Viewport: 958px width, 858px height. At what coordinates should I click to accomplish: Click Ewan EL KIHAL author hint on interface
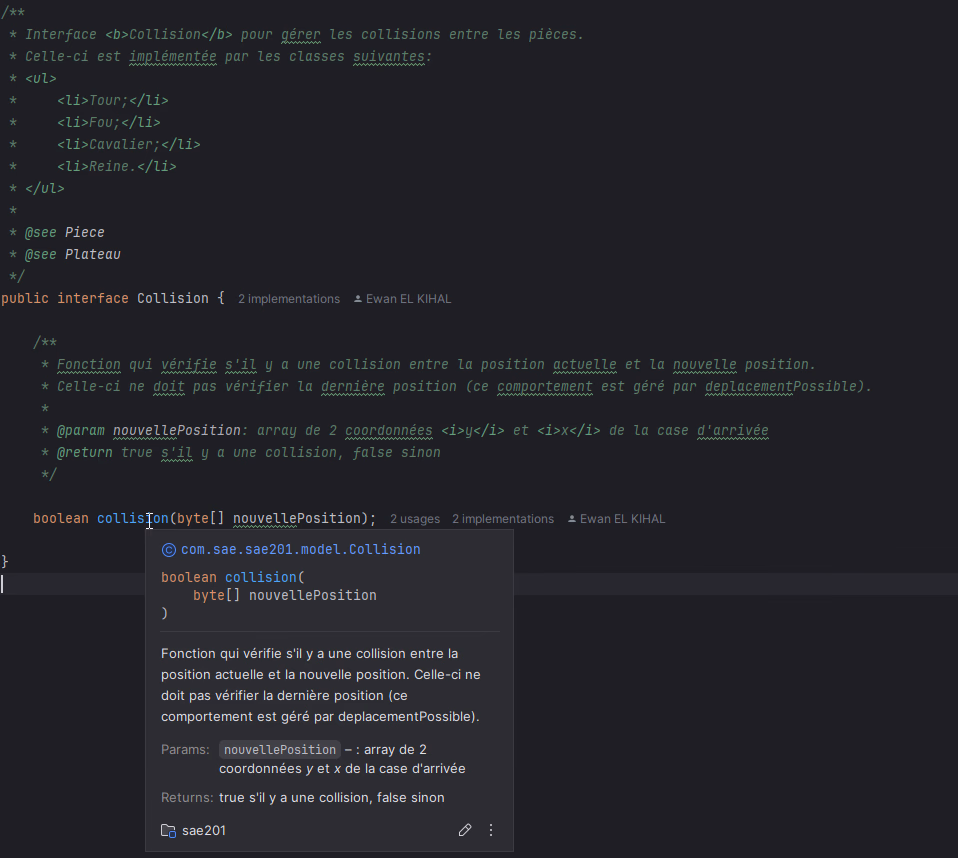(409, 299)
